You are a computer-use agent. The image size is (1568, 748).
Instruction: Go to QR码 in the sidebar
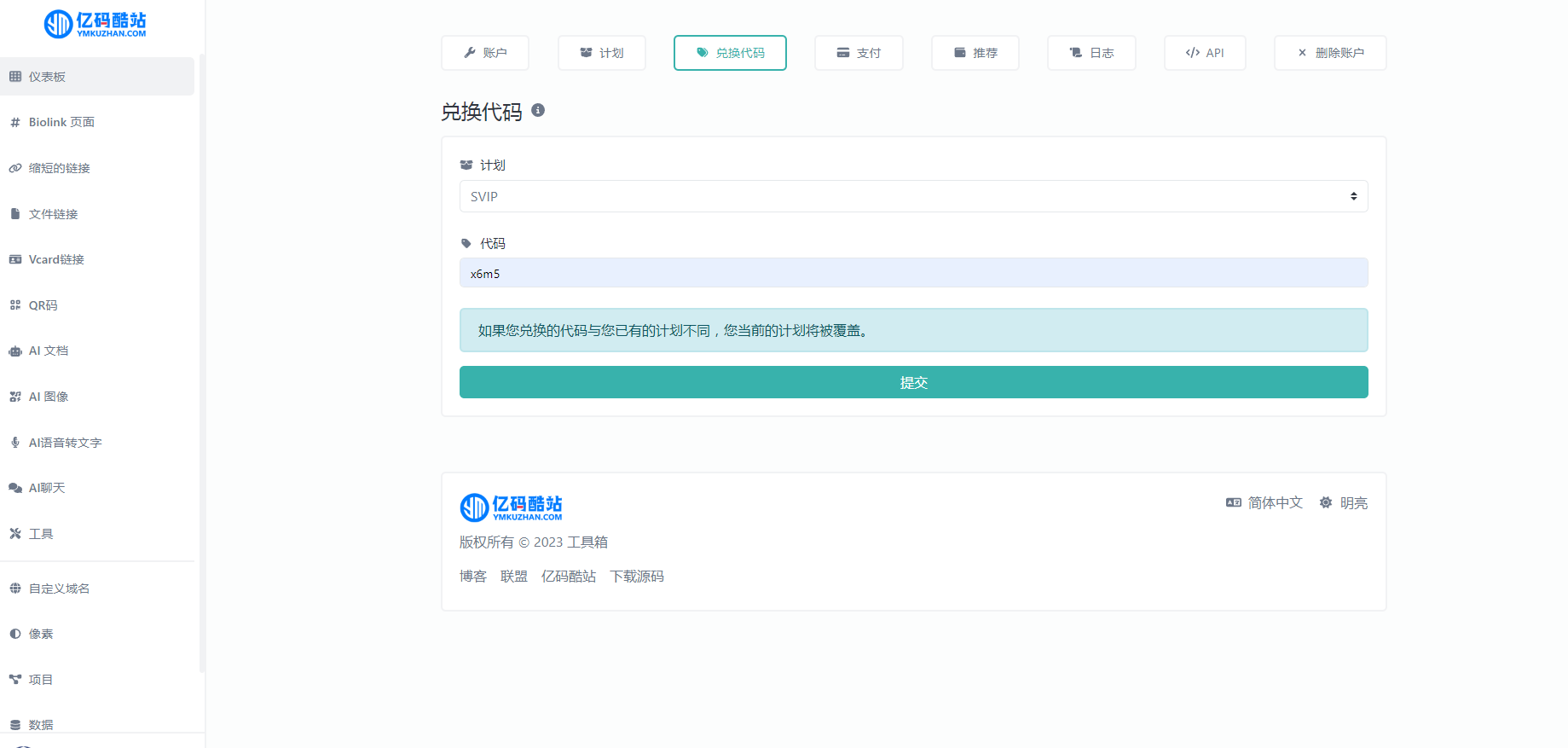tap(43, 305)
